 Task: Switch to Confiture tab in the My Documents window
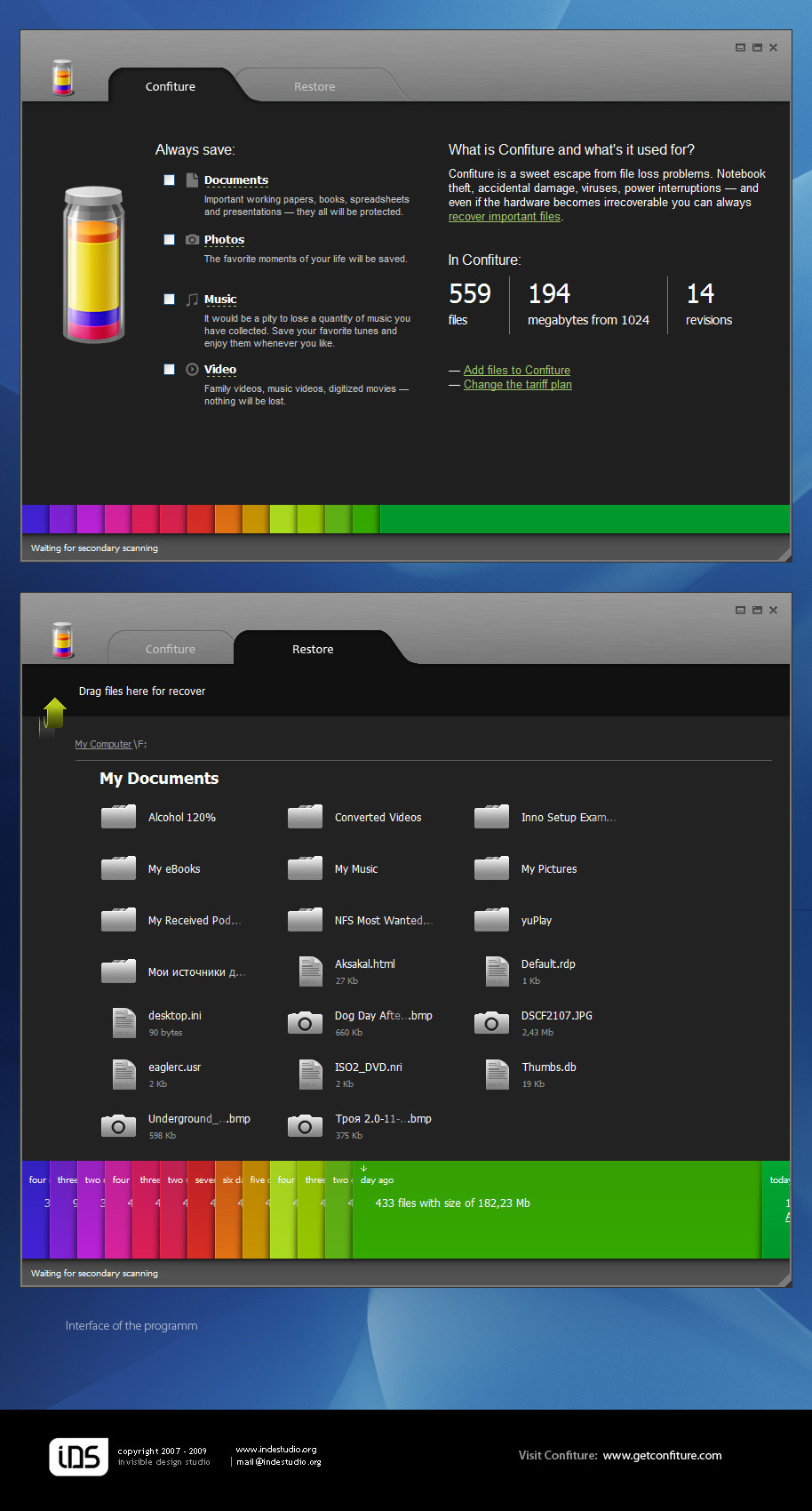pos(171,649)
